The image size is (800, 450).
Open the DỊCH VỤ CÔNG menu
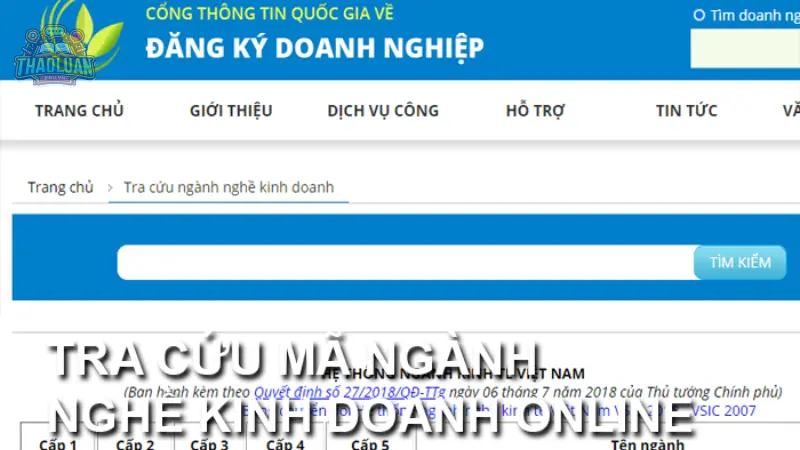[x=383, y=111]
